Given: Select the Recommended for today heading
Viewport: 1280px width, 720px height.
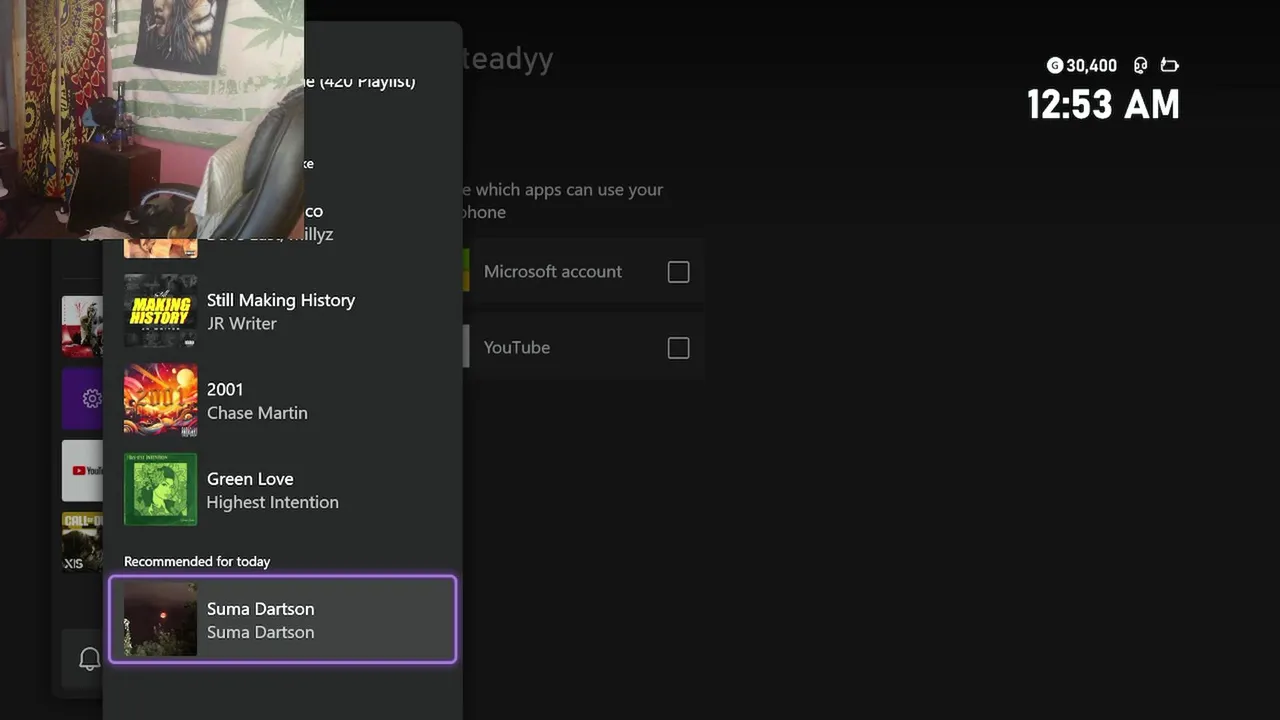Looking at the screenshot, I should point(197,561).
